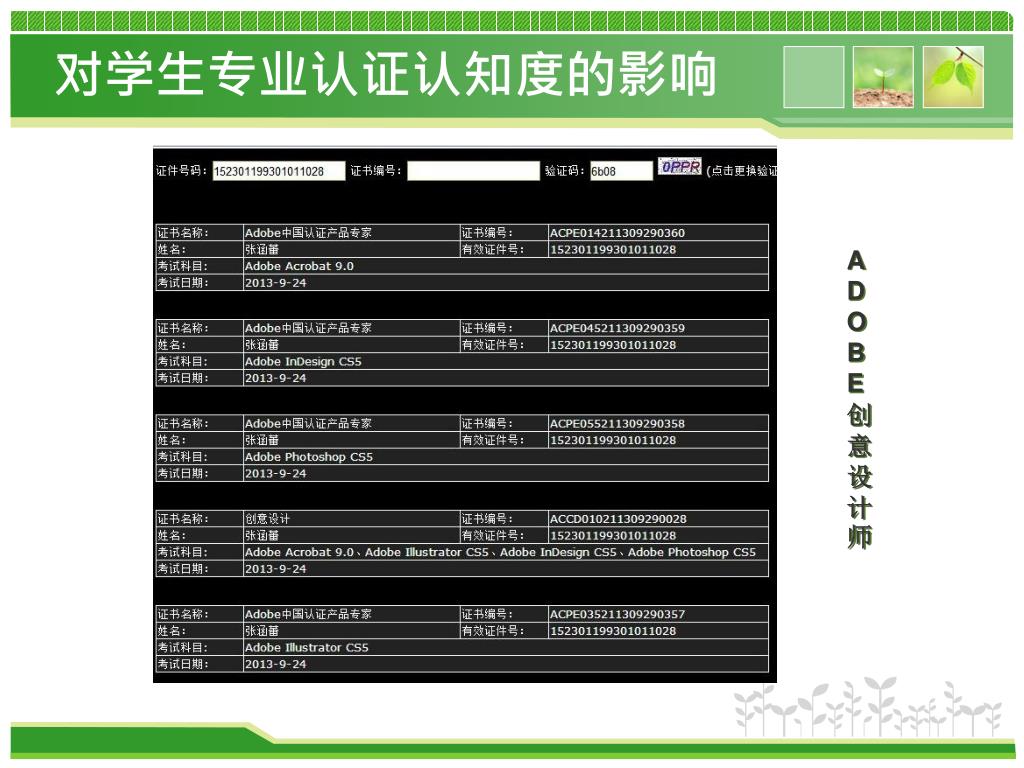Image resolution: width=1024 pixels, height=768 pixels.
Task: Click the ID number input field
Action: coord(278,171)
